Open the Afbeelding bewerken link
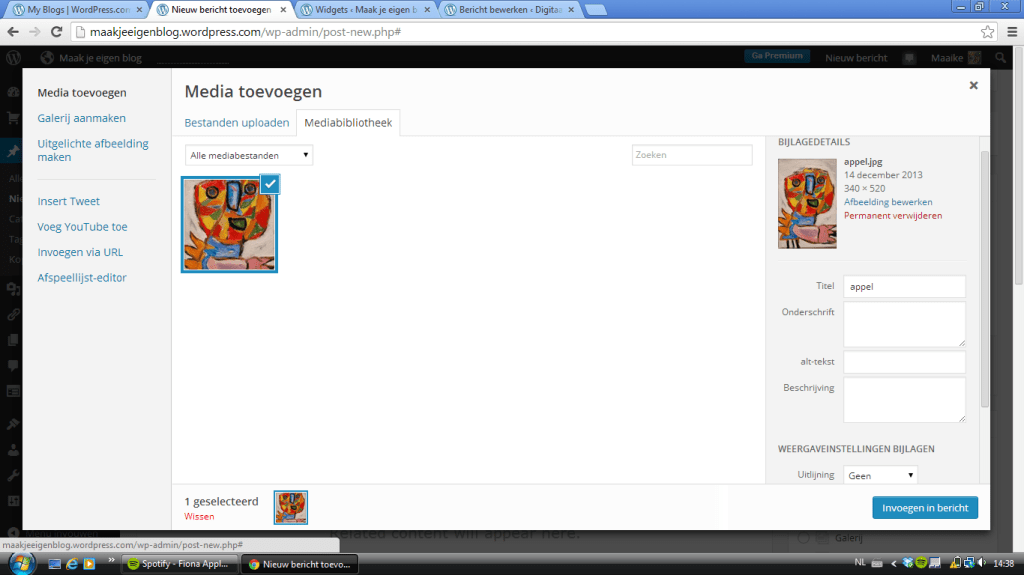The image size is (1024, 575). tap(888, 201)
